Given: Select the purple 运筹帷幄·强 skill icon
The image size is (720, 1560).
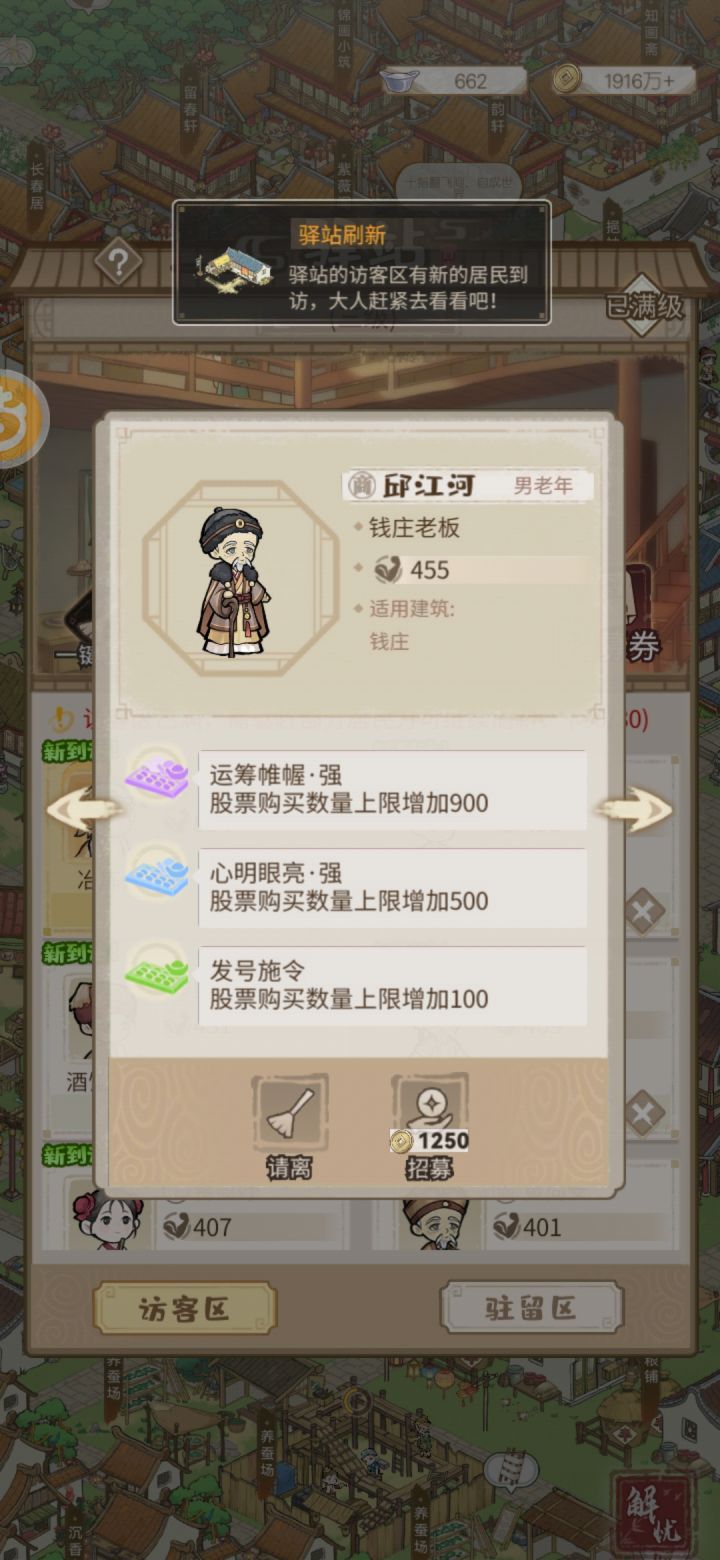Looking at the screenshot, I should pos(157,778).
